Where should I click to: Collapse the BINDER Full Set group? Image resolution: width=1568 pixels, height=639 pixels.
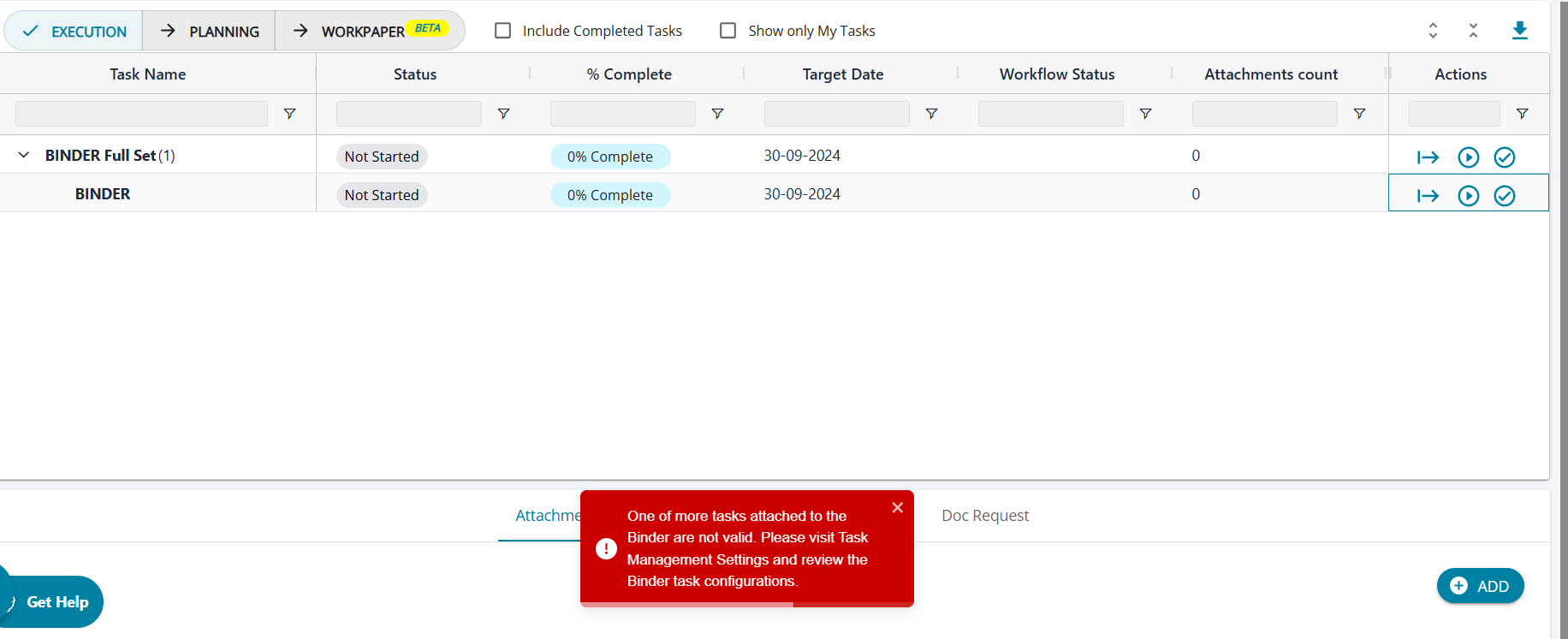[x=24, y=155]
